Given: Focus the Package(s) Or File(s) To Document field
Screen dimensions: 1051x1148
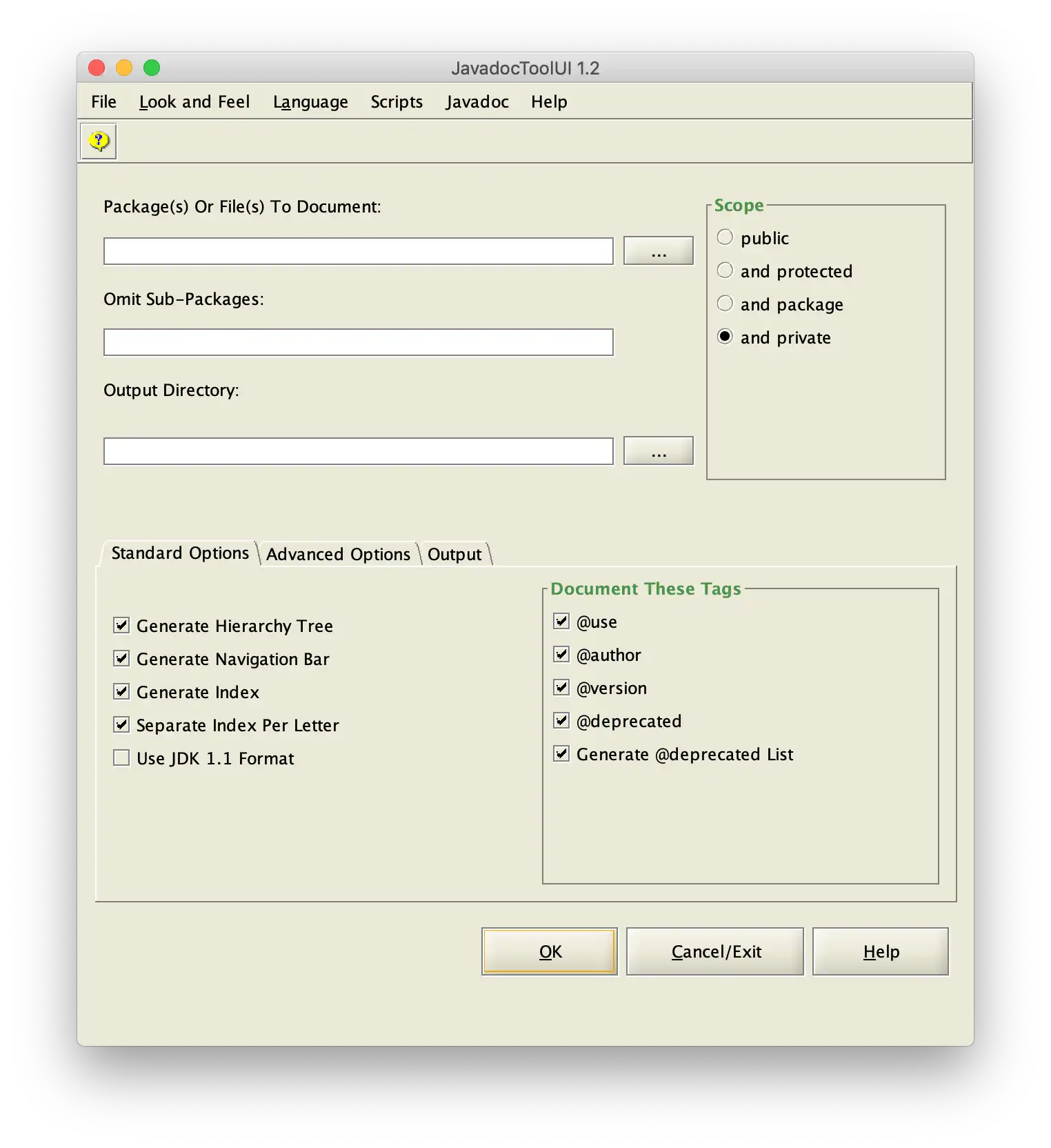Looking at the screenshot, I should point(359,251).
